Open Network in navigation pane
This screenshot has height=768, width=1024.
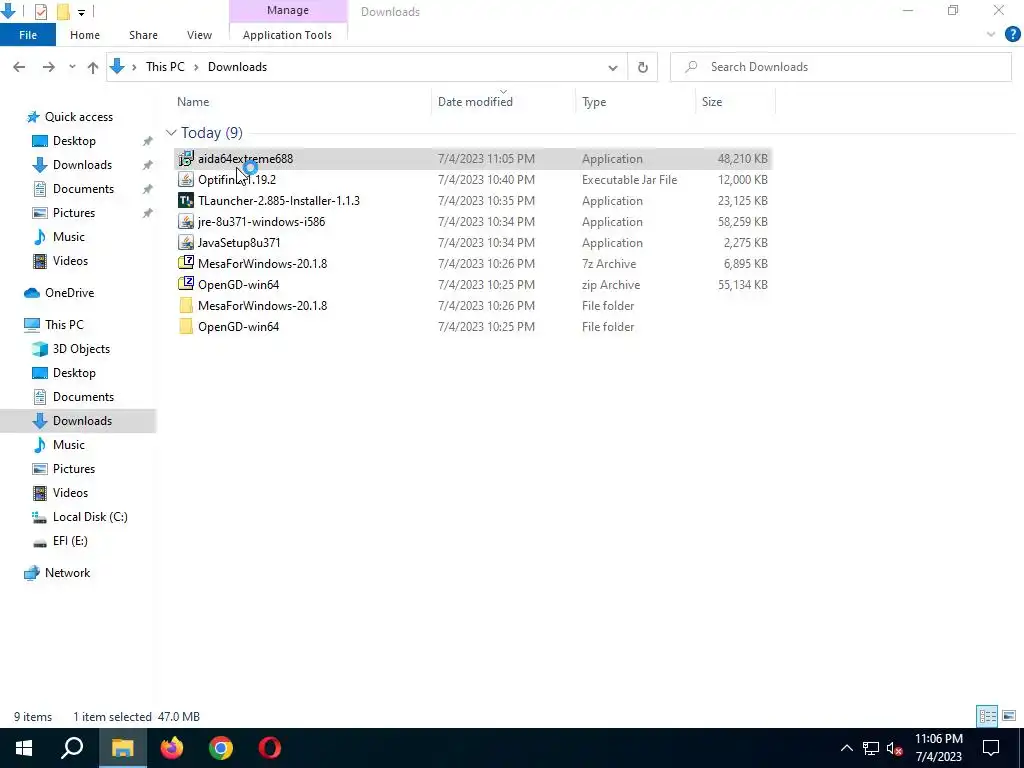click(x=67, y=573)
